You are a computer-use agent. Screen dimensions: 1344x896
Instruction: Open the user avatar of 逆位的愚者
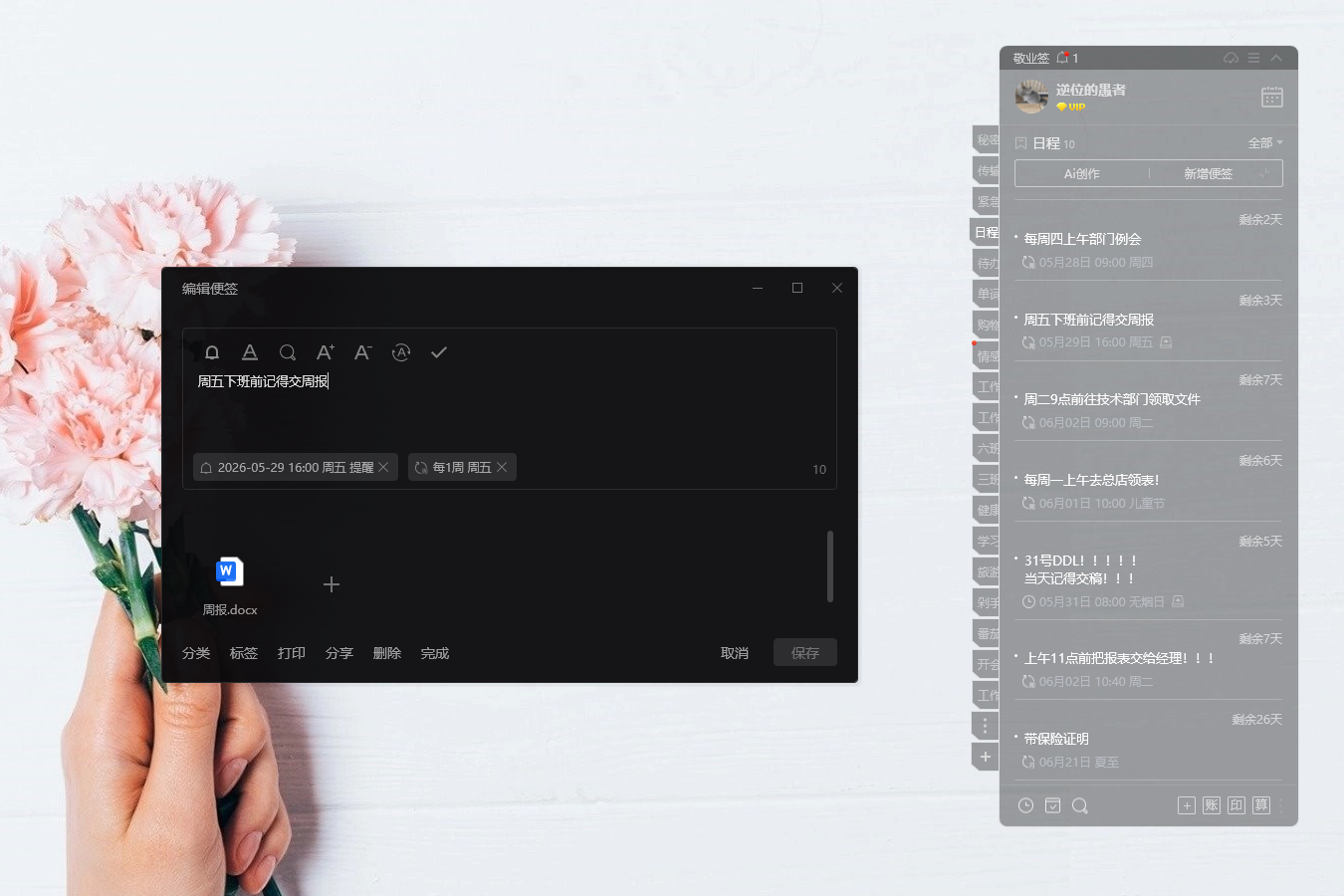[x=1031, y=97]
